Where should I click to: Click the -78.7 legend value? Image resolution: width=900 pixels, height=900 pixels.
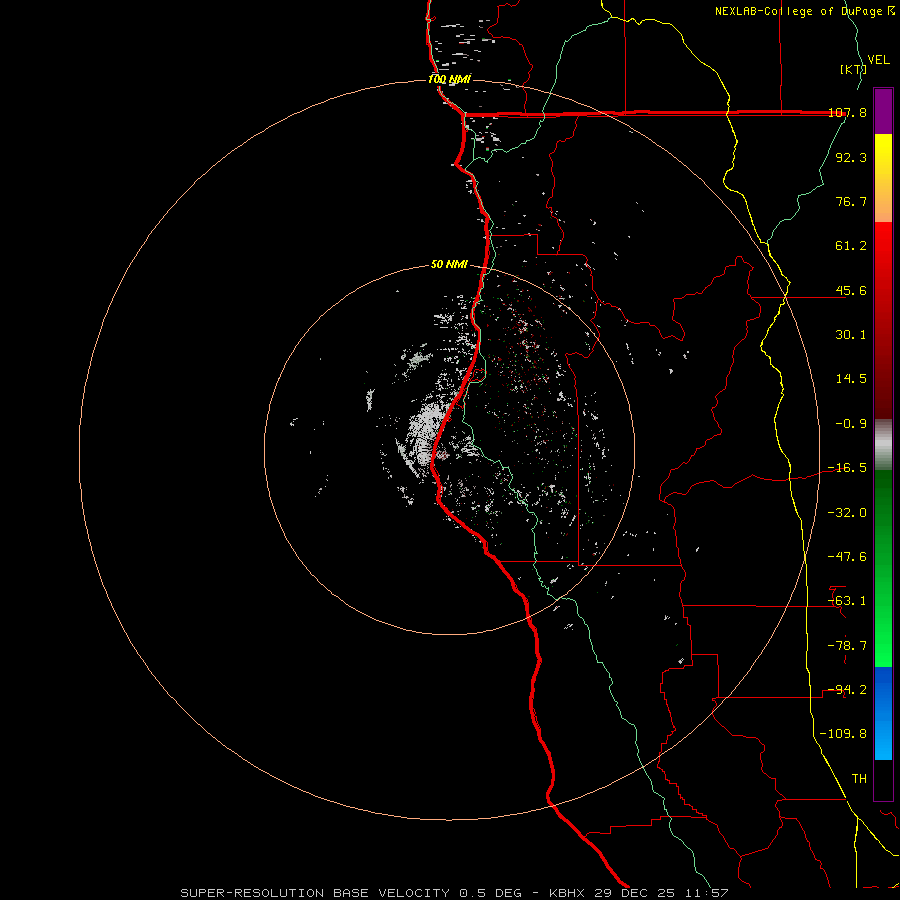[x=848, y=646]
